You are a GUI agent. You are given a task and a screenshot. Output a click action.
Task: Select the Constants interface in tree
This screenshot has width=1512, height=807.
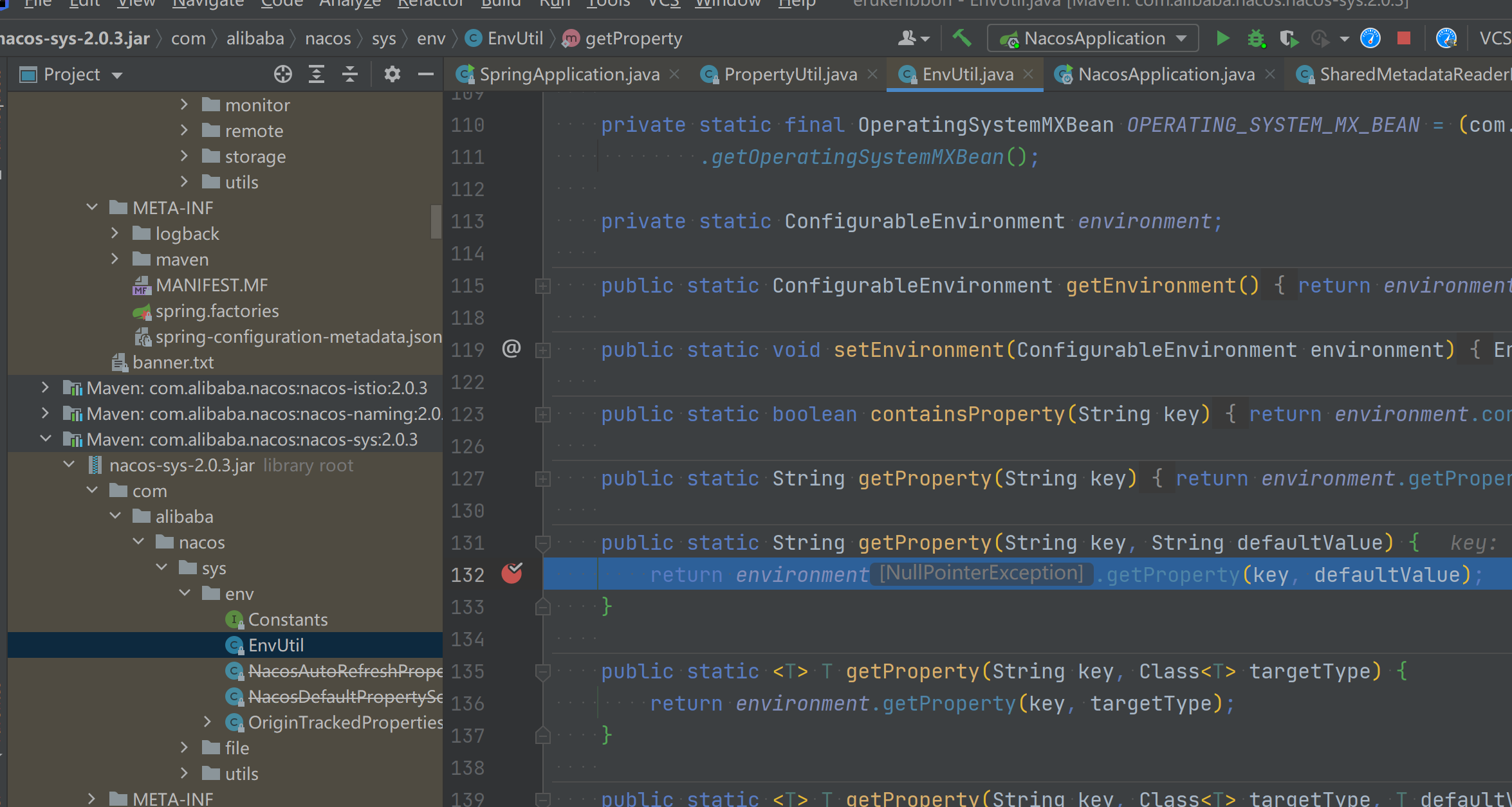[287, 619]
